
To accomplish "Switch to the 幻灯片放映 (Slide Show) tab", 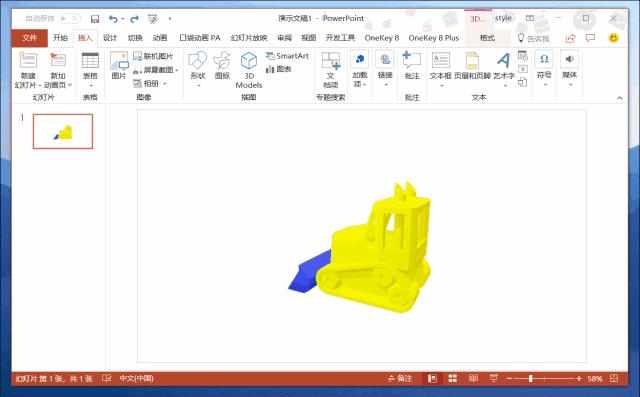I will click(249, 38).
